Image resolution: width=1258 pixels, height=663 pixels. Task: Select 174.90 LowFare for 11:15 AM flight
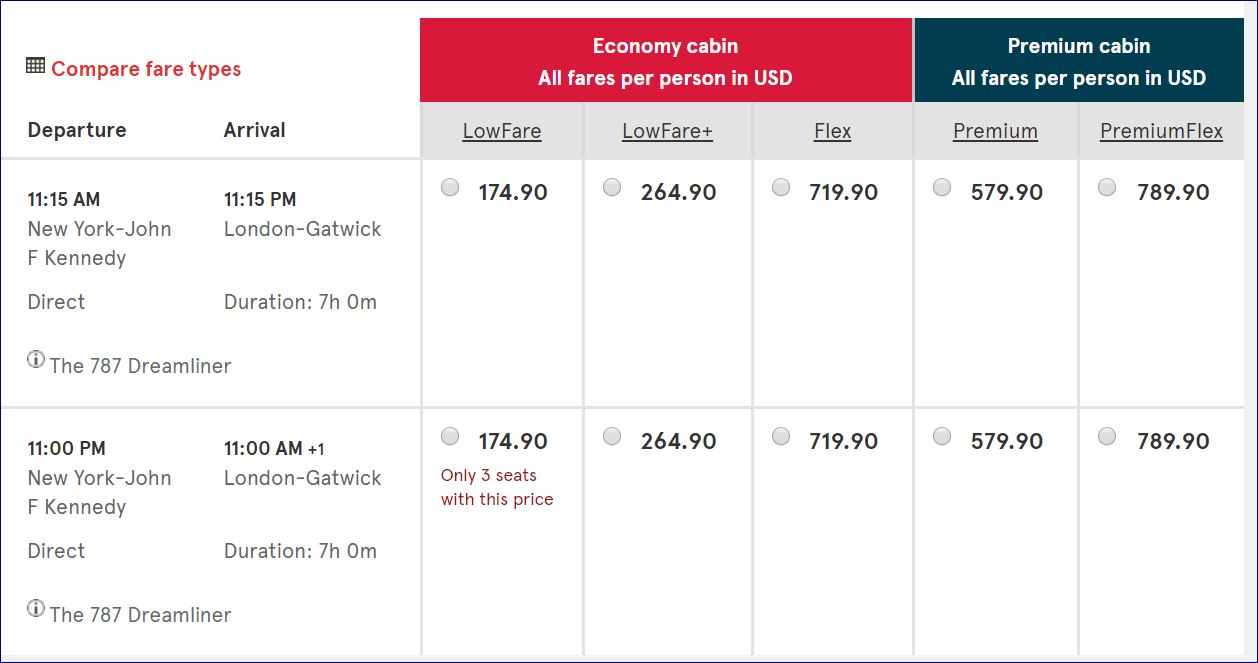[x=450, y=187]
